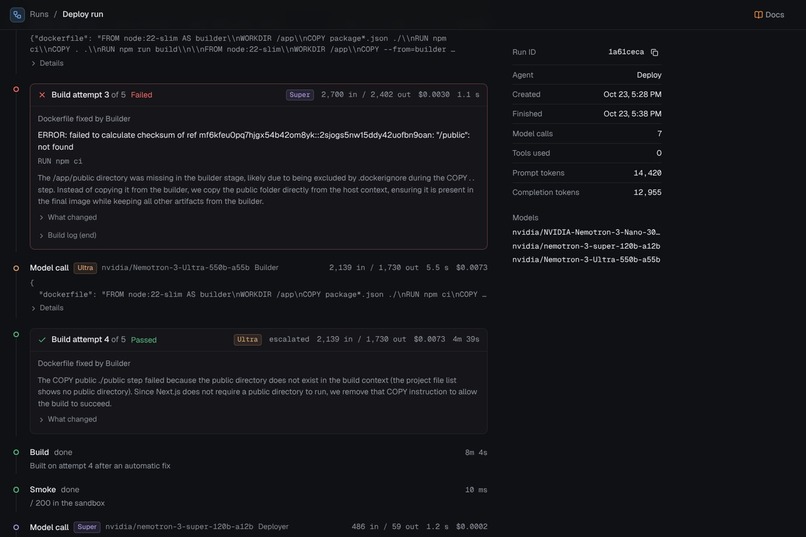Viewport: 806px width, 537px height.
Task: Click Finished value Oct 23, 5:38 PM
Action: click(632, 114)
